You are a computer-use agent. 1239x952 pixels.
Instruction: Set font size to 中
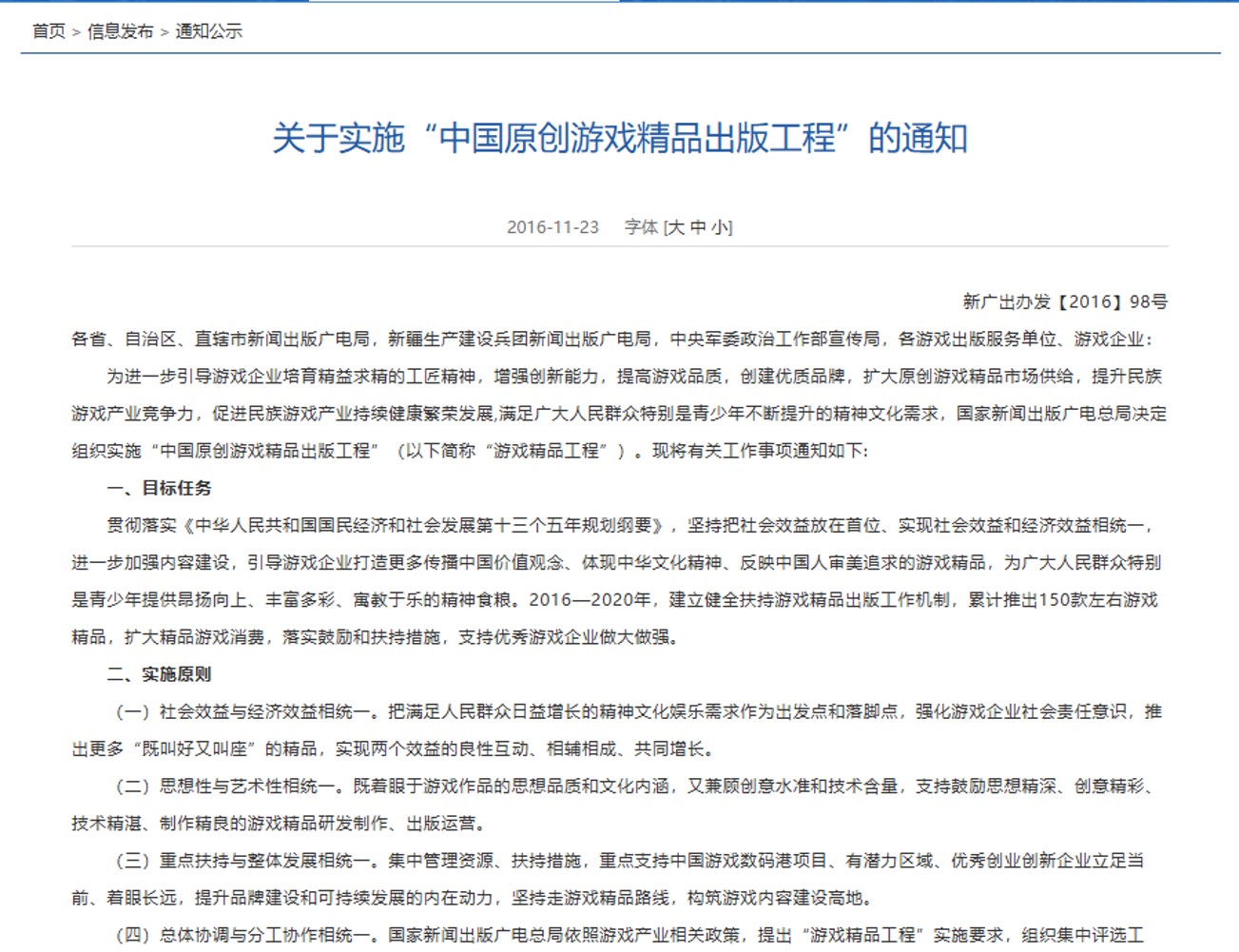pyautogui.click(x=698, y=227)
